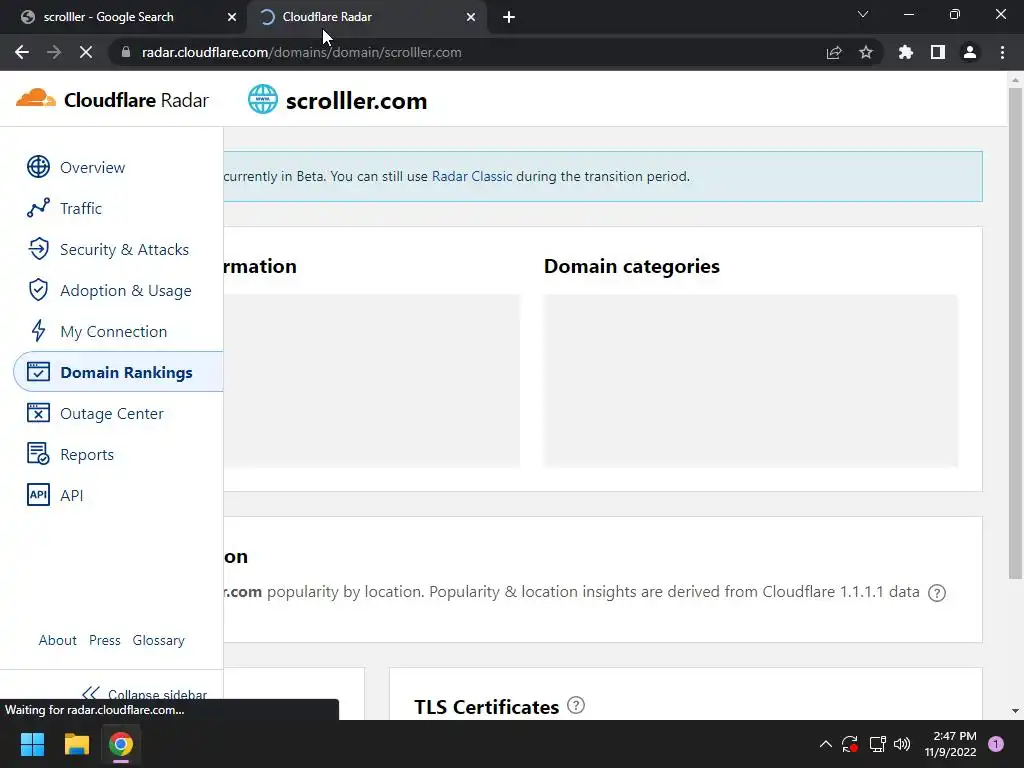This screenshot has height=768, width=1024.
Task: Click the Cloudflare Radar title text
Action: click(x=136, y=100)
